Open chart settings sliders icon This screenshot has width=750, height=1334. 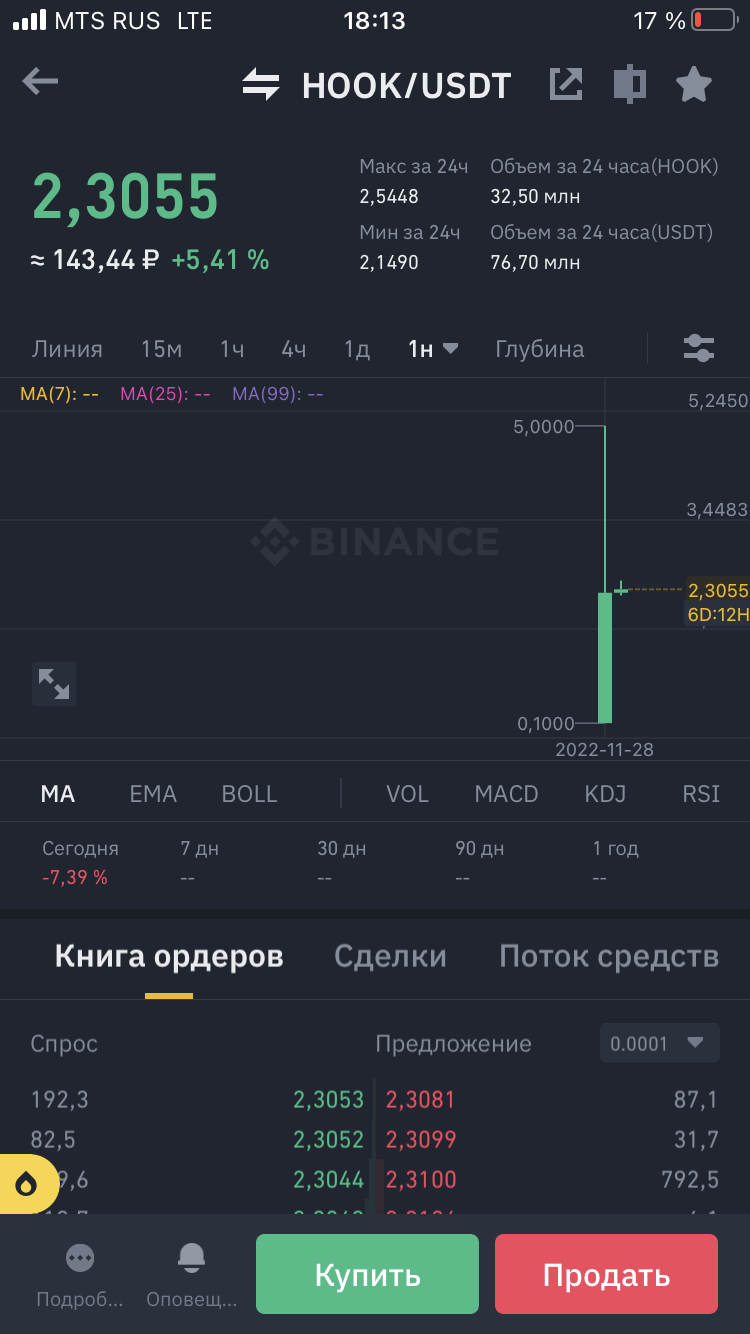pyautogui.click(x=699, y=348)
